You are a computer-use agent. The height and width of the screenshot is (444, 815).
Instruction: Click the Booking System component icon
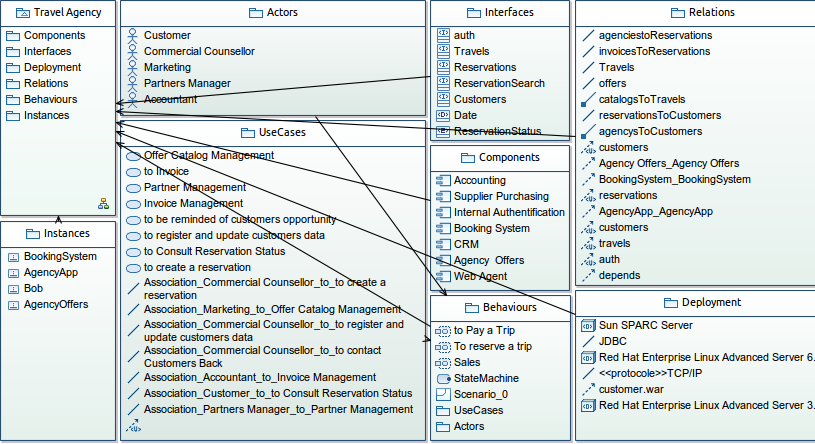pyautogui.click(x=443, y=228)
